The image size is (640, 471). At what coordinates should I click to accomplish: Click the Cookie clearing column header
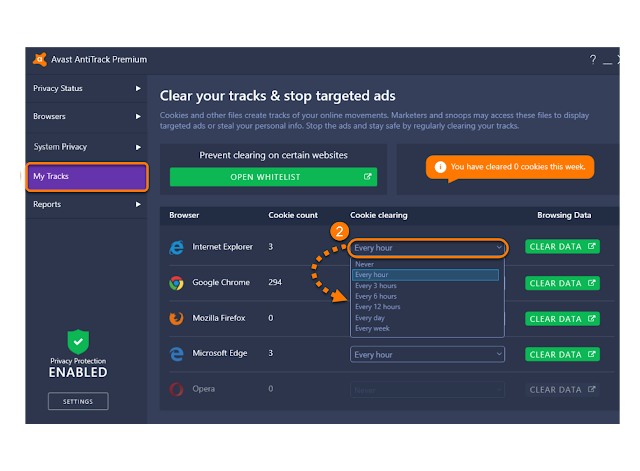[378, 215]
